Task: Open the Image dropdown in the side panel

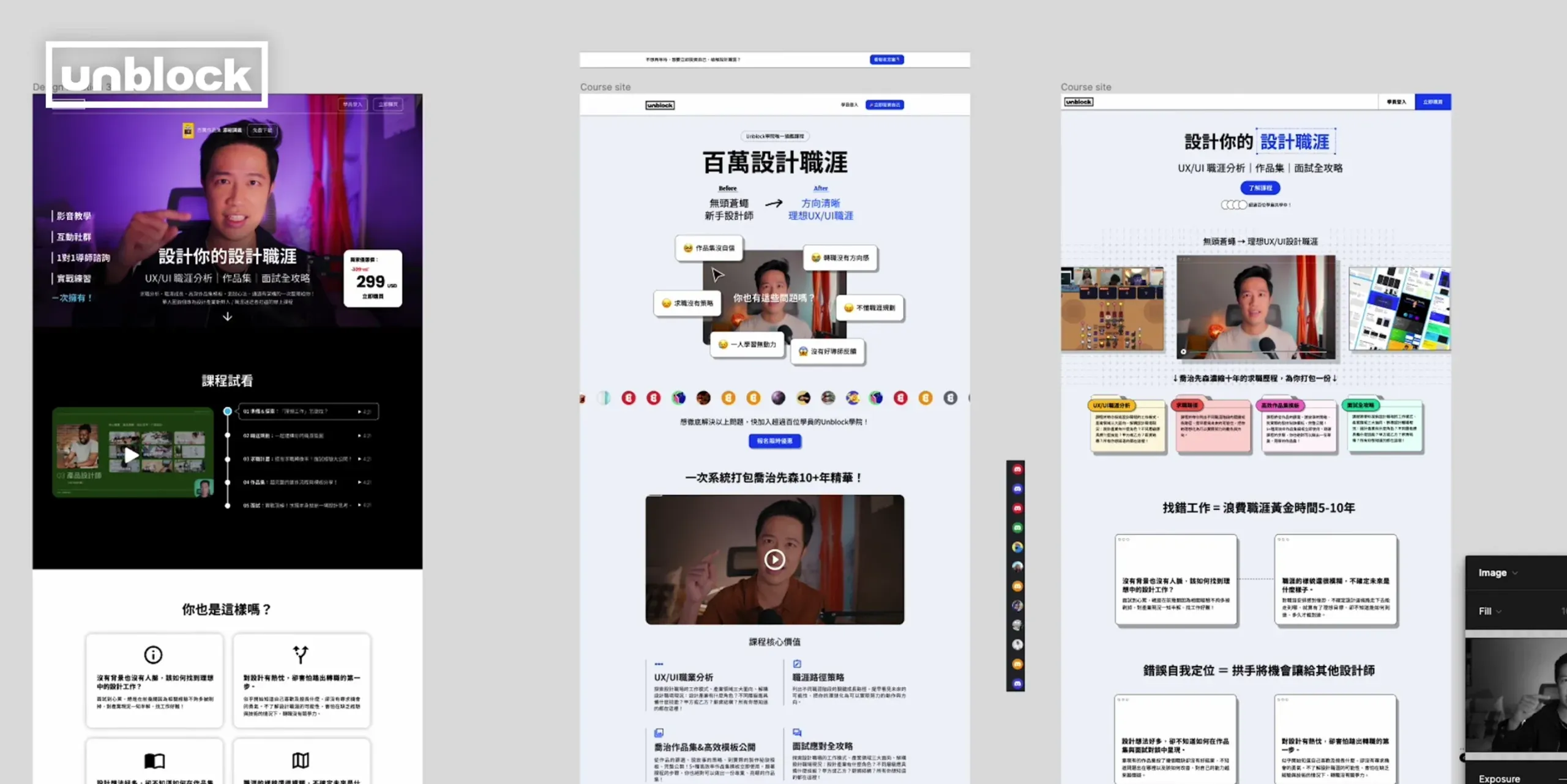Action: coord(1497,573)
